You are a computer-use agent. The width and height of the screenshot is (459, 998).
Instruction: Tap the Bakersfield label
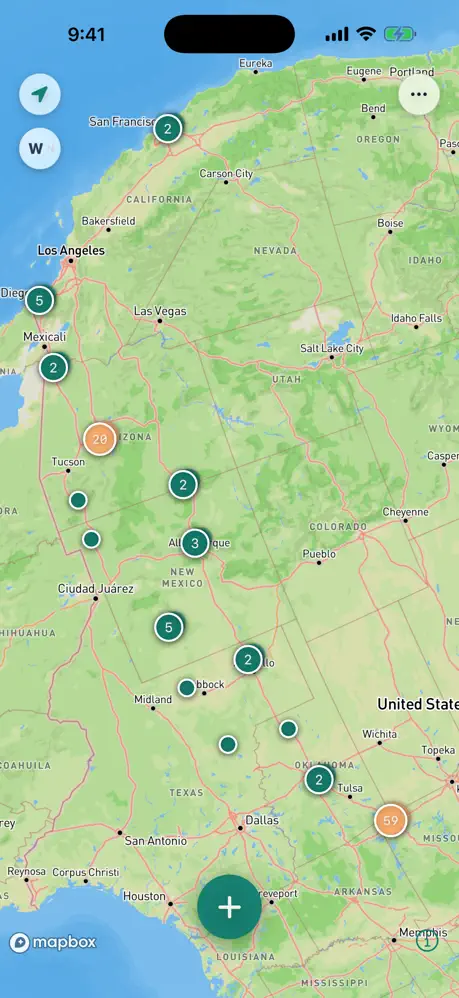point(108,221)
